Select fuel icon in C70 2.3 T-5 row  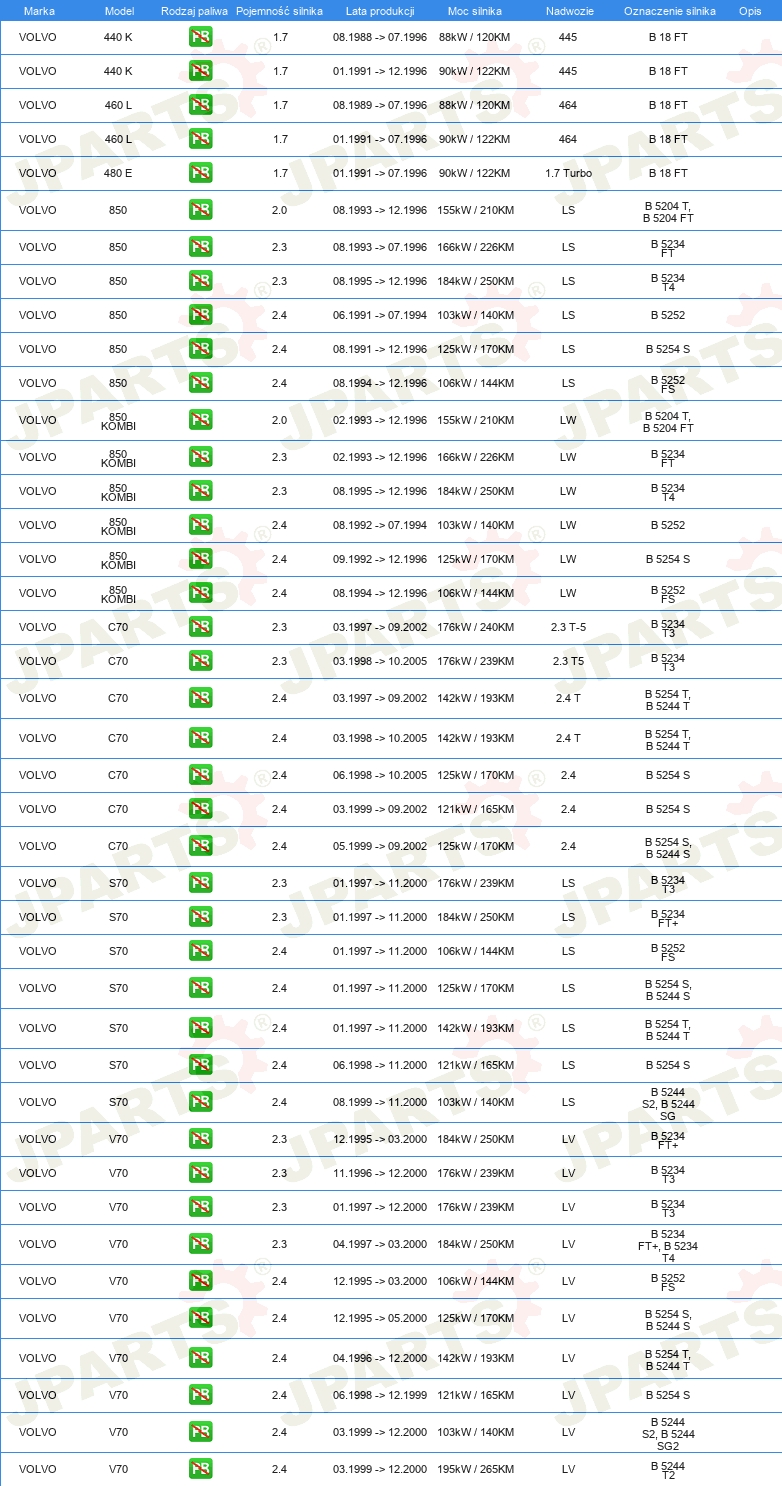pyautogui.click(x=200, y=627)
